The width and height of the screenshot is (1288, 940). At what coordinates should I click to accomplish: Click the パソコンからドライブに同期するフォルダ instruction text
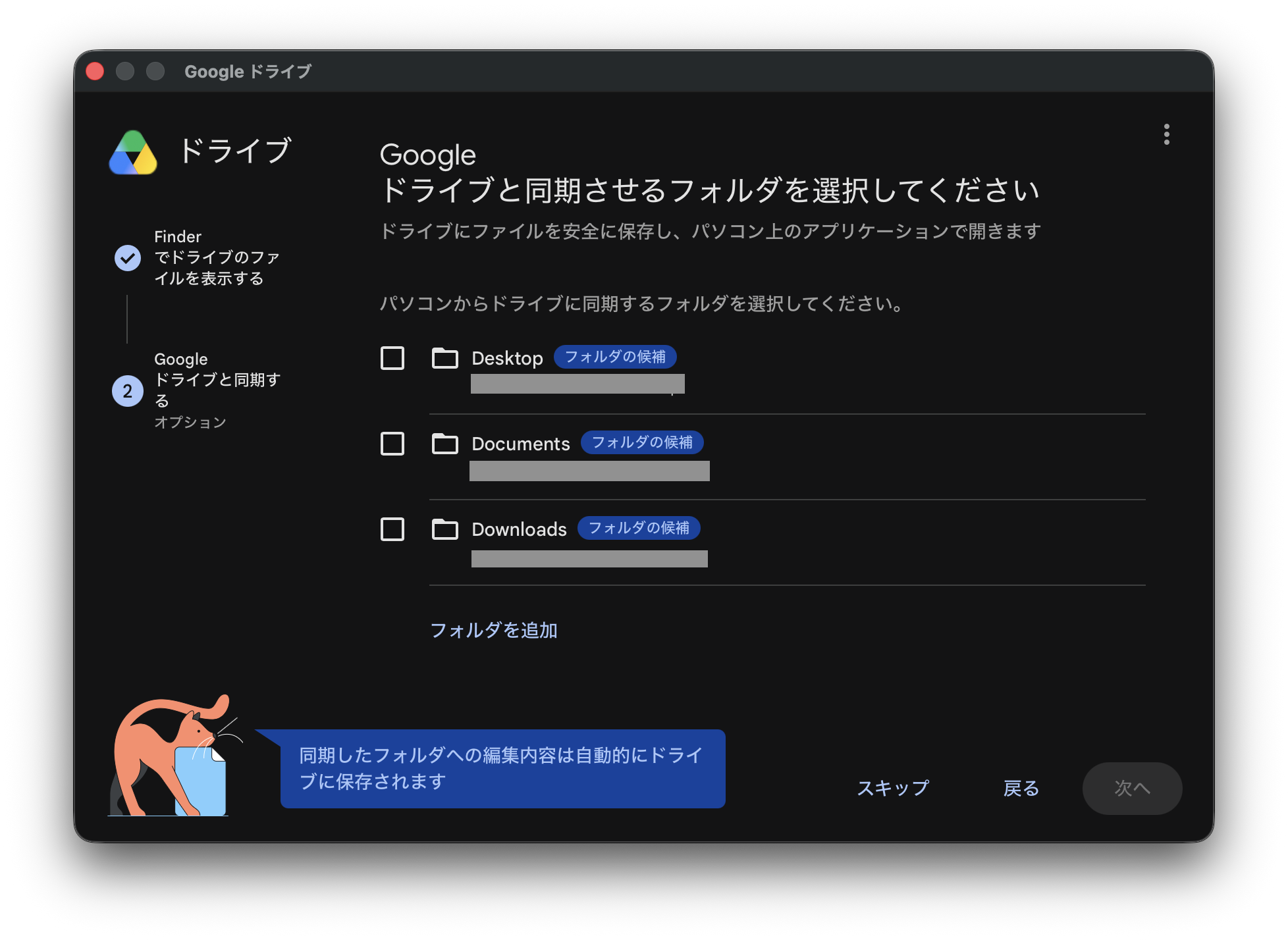pyautogui.click(x=642, y=303)
